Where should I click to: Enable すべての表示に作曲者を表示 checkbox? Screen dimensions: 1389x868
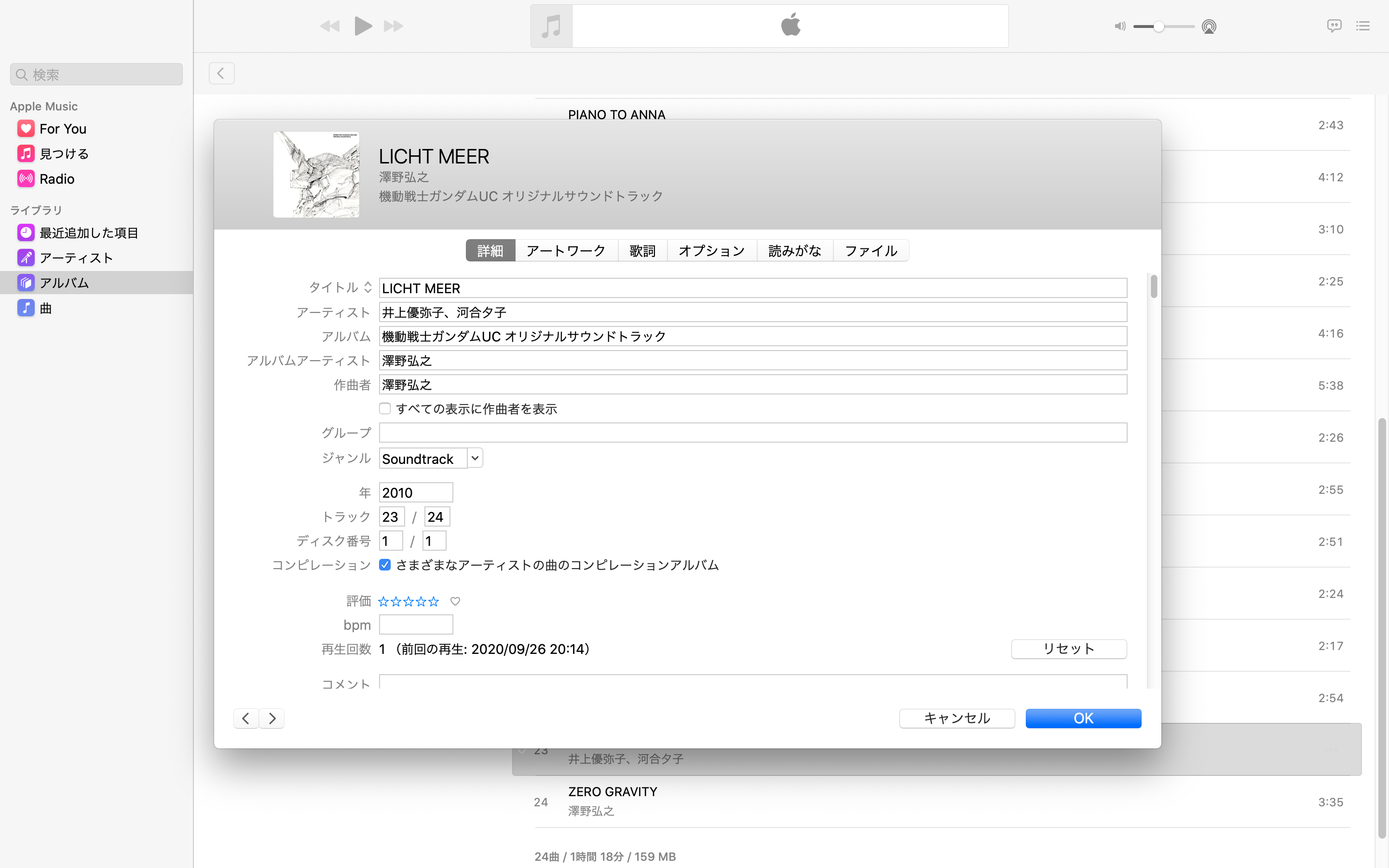click(384, 408)
